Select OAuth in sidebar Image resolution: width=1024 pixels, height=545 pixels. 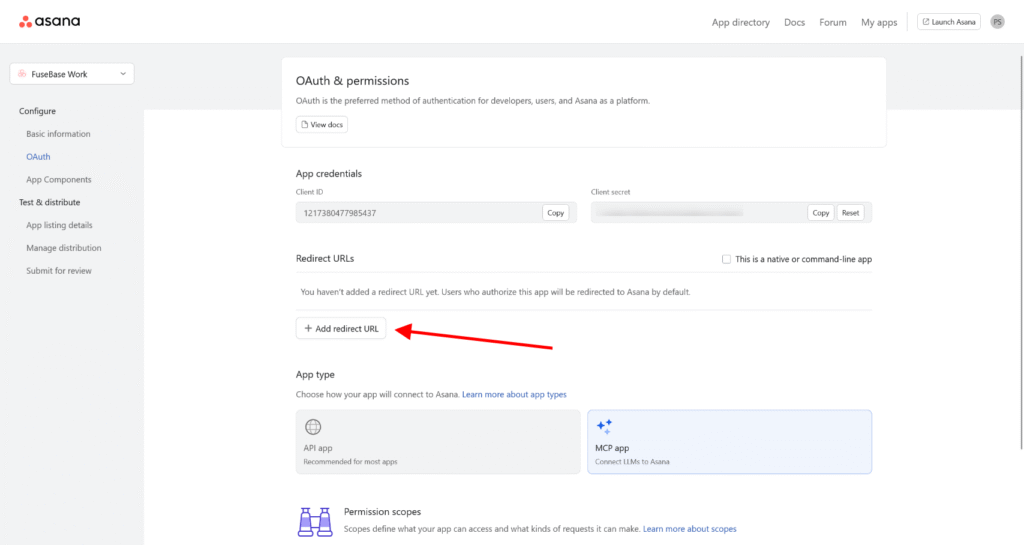pos(38,157)
